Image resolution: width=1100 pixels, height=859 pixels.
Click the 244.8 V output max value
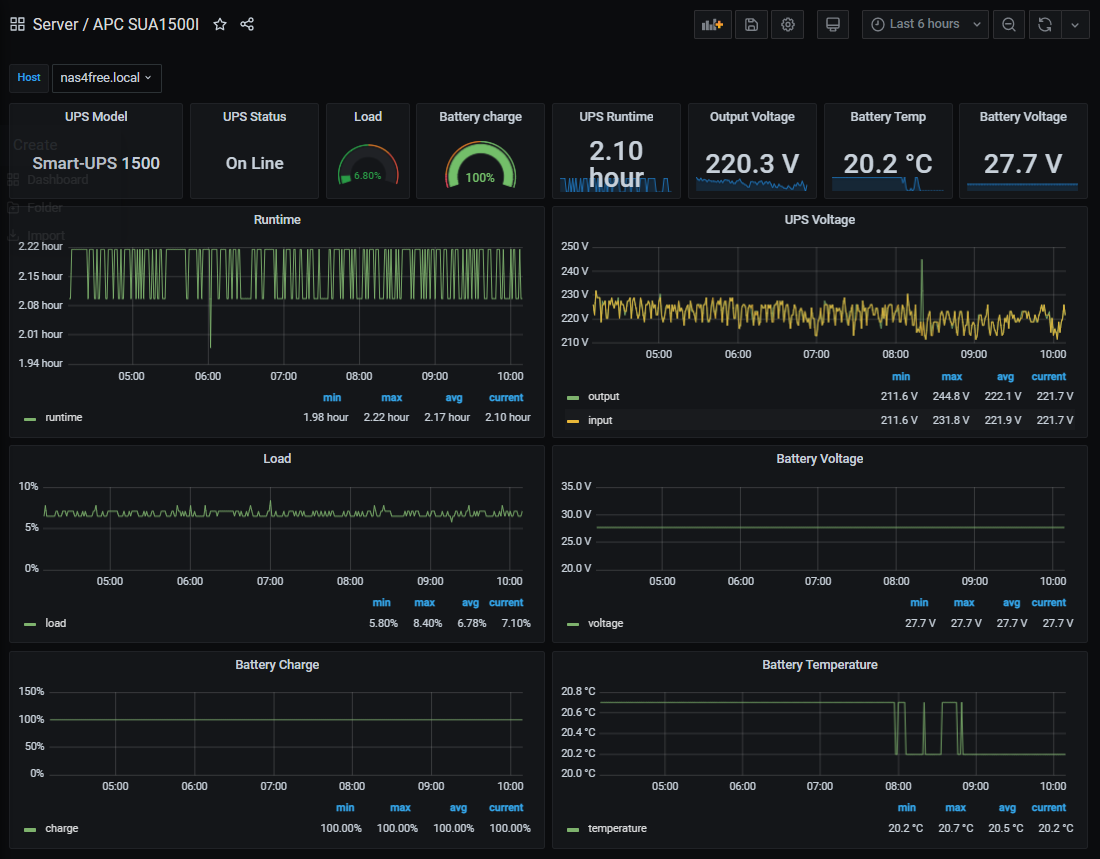(x=951, y=397)
